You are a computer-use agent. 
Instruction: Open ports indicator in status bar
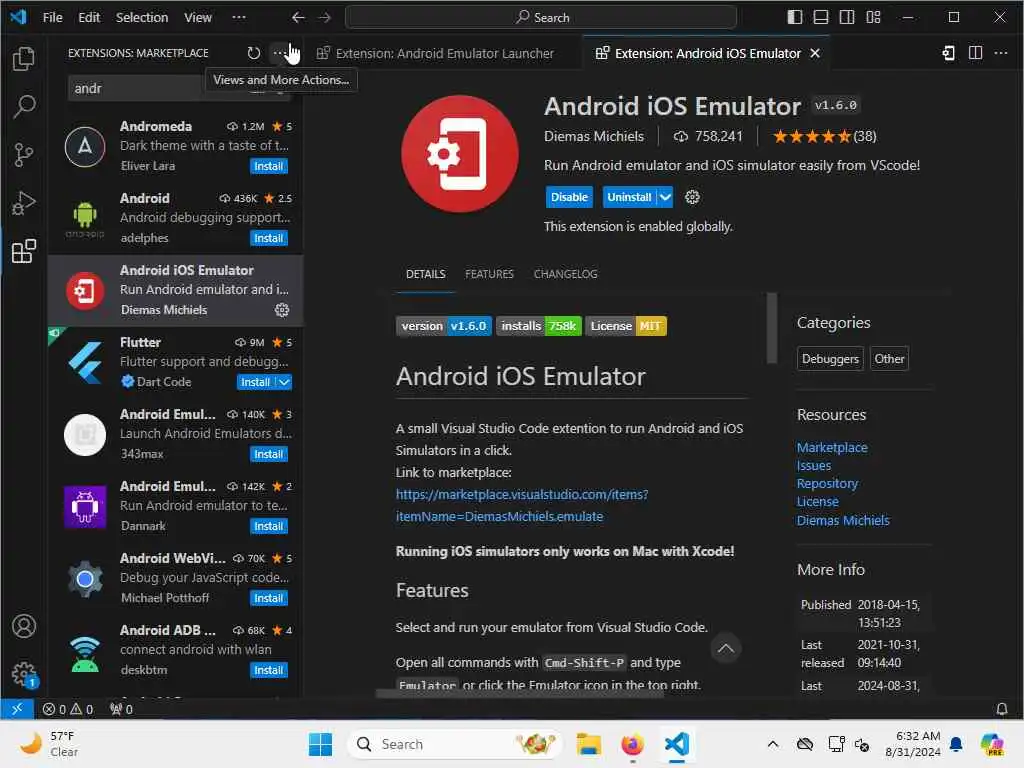click(x=121, y=709)
